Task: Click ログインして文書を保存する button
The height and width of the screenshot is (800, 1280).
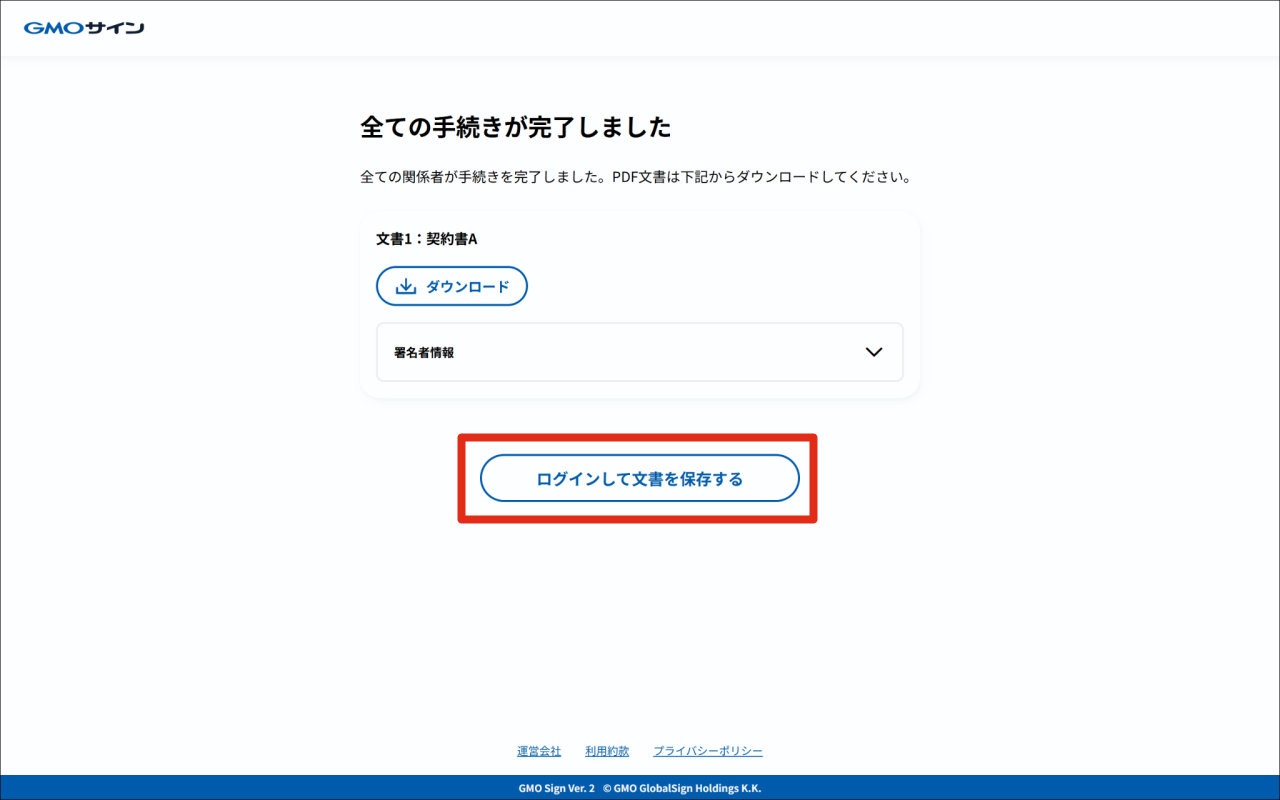Action: tap(640, 479)
